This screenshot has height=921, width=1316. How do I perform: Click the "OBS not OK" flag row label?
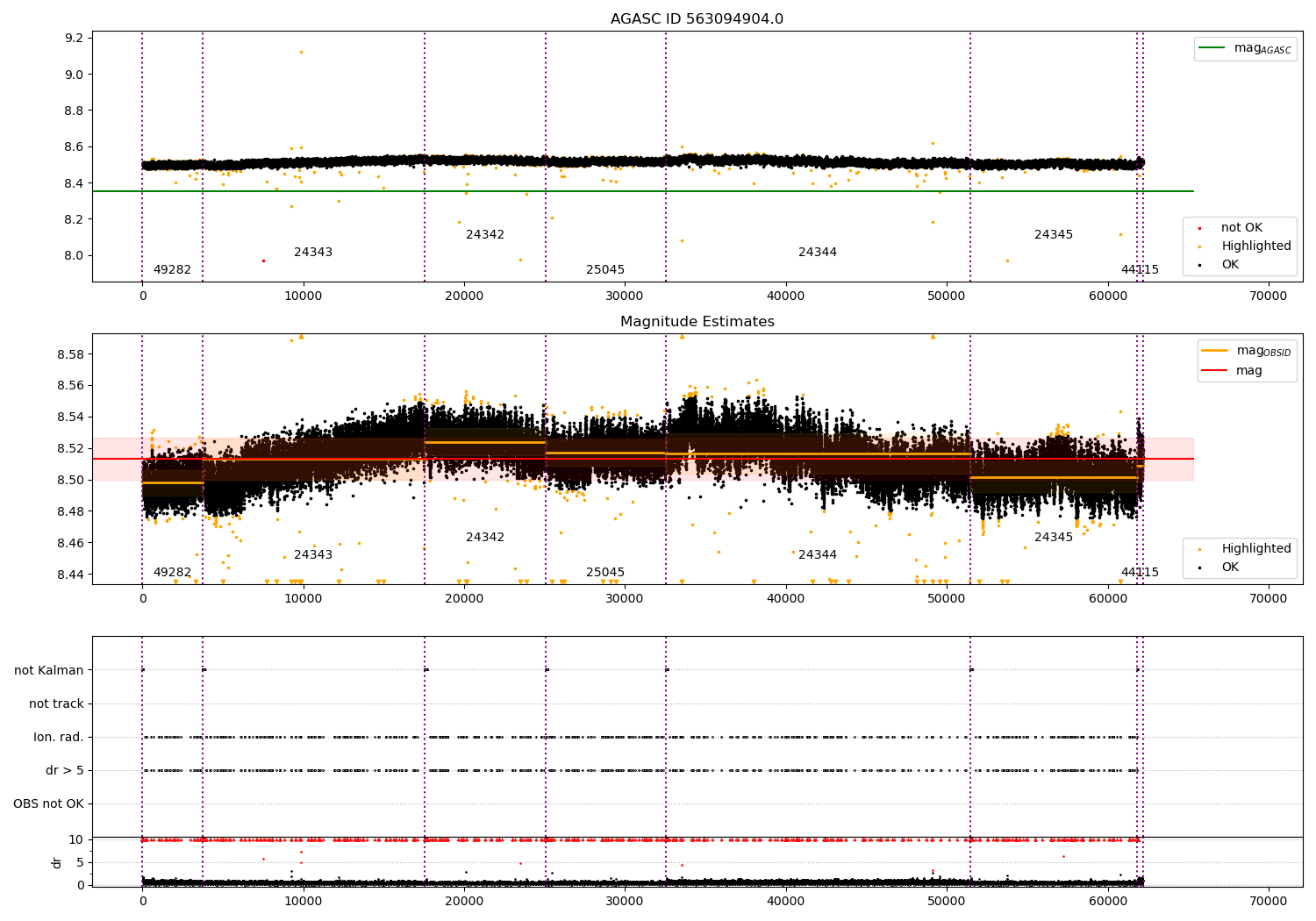(x=48, y=803)
